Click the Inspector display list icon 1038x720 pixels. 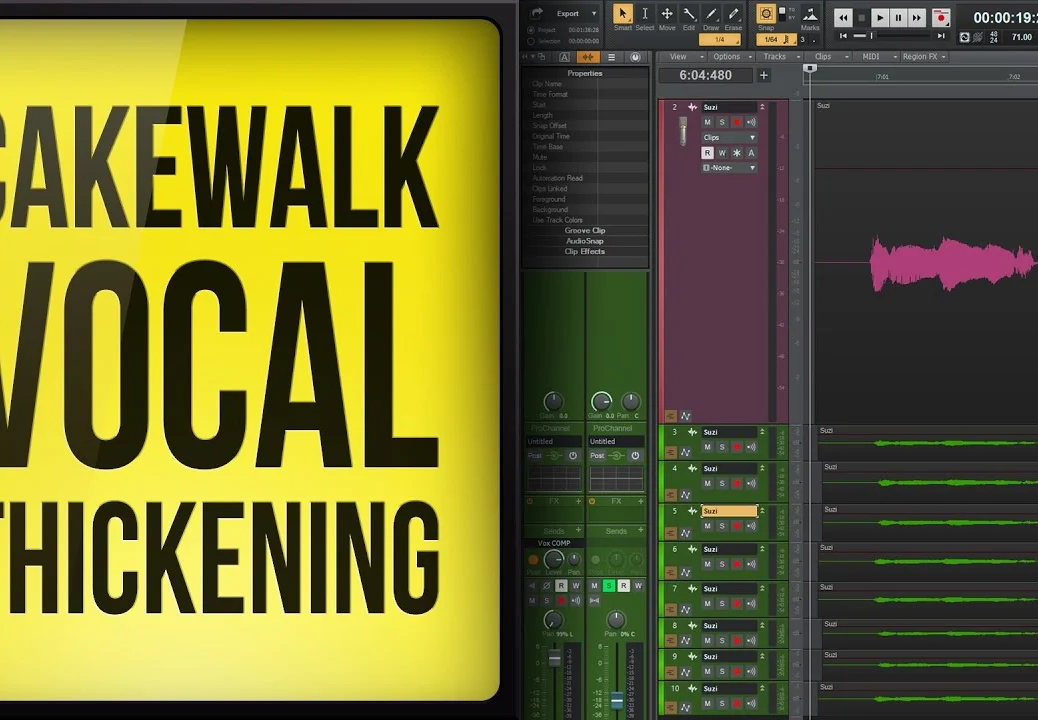pos(612,57)
